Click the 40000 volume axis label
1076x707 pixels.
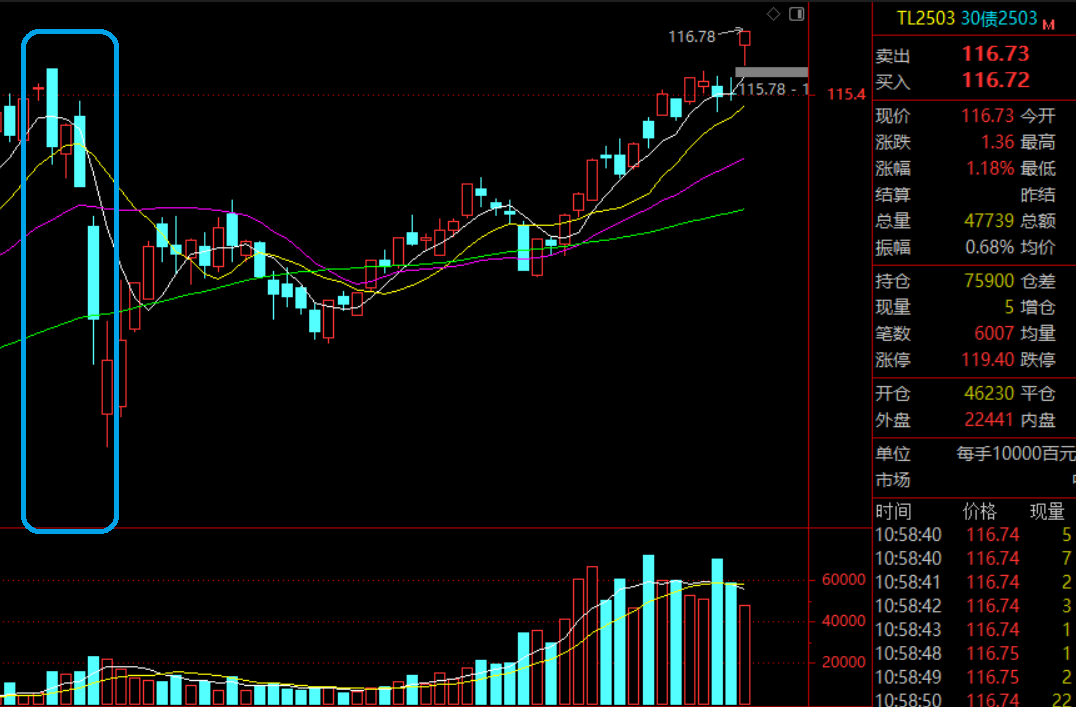(843, 621)
